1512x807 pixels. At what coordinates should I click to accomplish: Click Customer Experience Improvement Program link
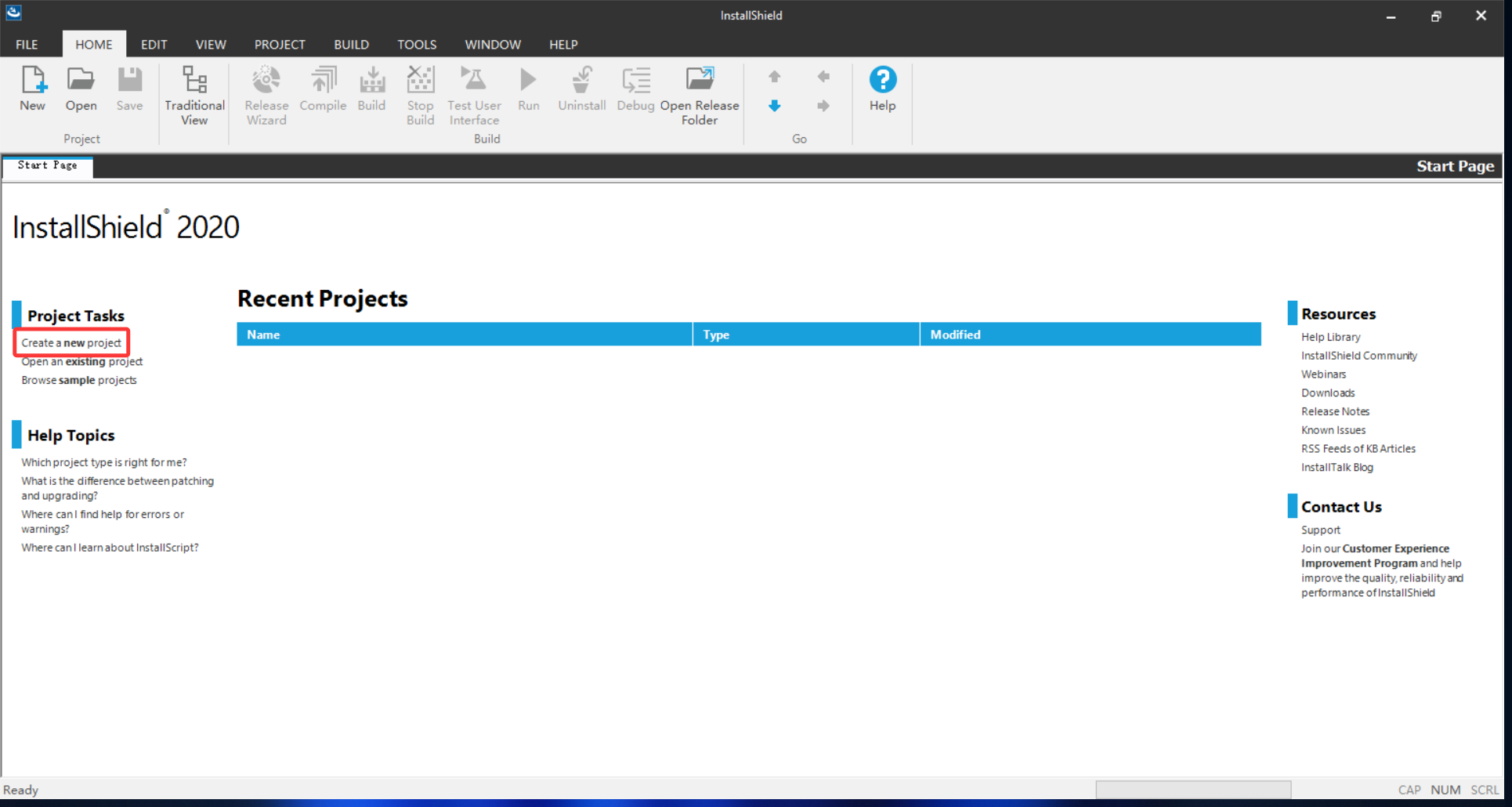tap(1376, 556)
